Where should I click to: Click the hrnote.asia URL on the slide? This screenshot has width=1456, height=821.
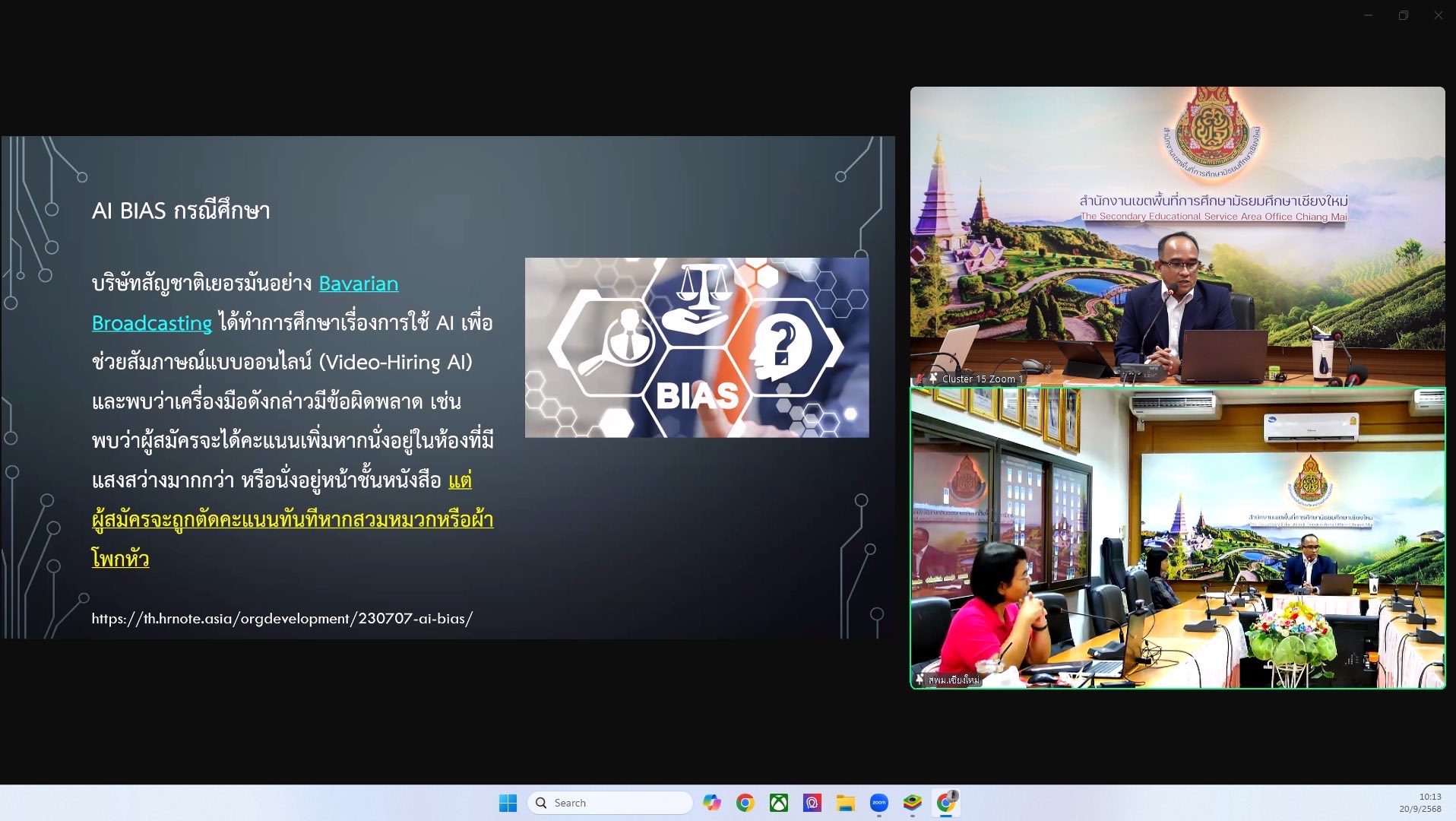pyautogui.click(x=282, y=619)
